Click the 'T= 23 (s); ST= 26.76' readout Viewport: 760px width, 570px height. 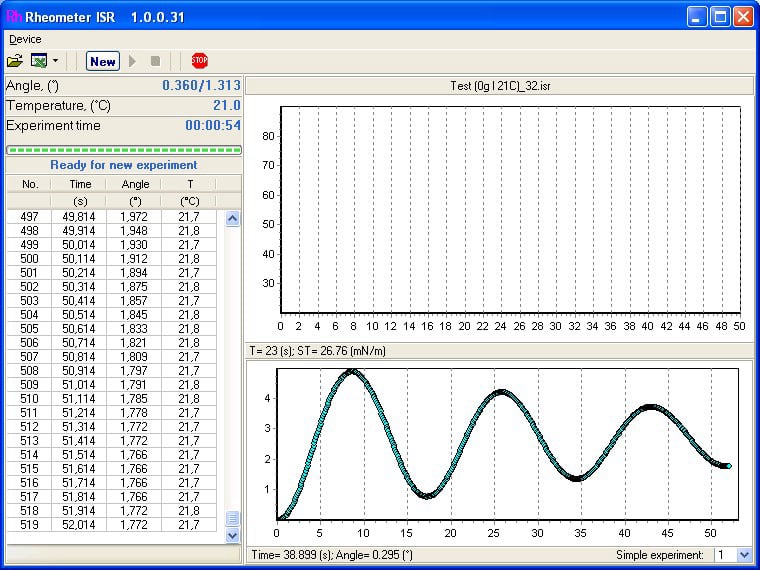coord(317,350)
